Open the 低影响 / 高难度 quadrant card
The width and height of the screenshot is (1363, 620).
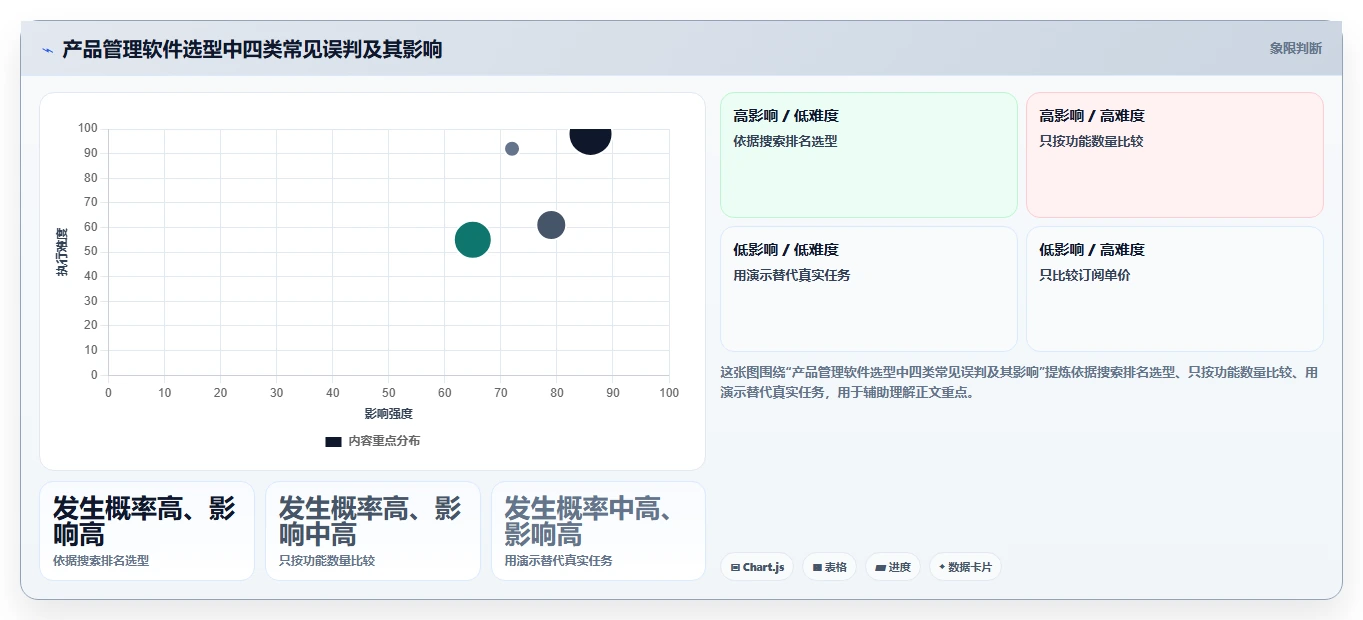tap(1175, 289)
